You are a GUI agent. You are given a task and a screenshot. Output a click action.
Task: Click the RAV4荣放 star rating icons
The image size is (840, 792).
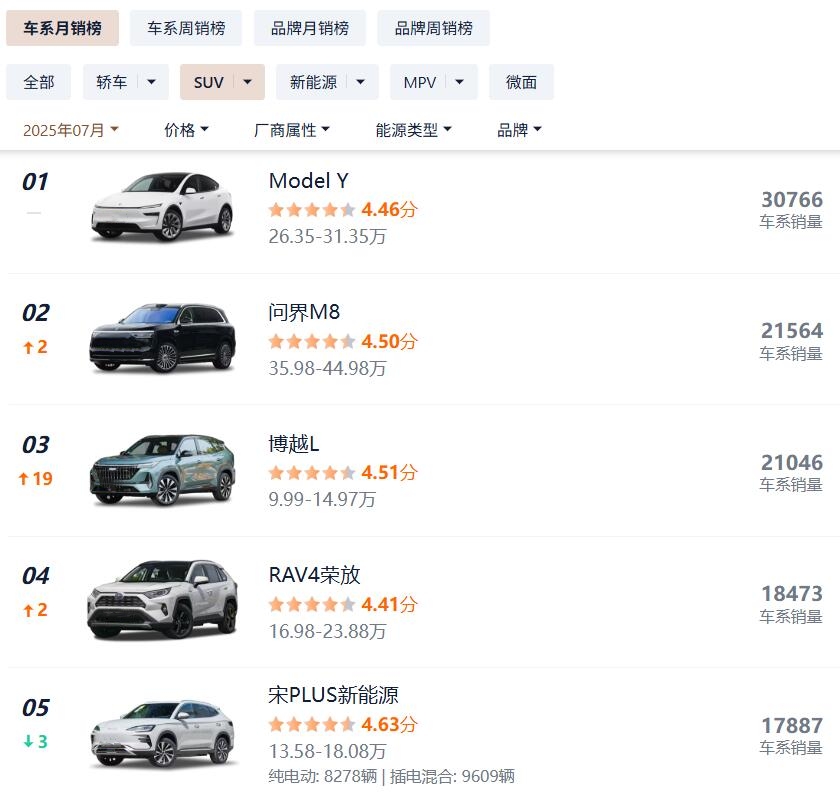tap(311, 605)
